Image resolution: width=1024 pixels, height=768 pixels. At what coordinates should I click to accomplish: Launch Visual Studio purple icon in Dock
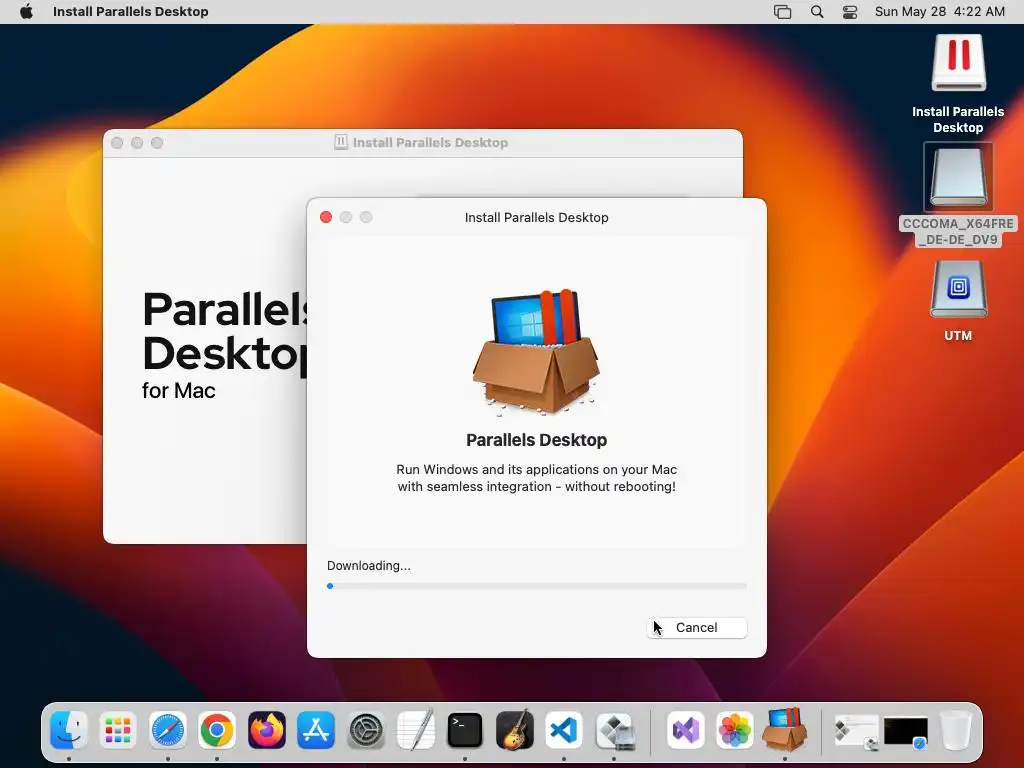tap(685, 729)
